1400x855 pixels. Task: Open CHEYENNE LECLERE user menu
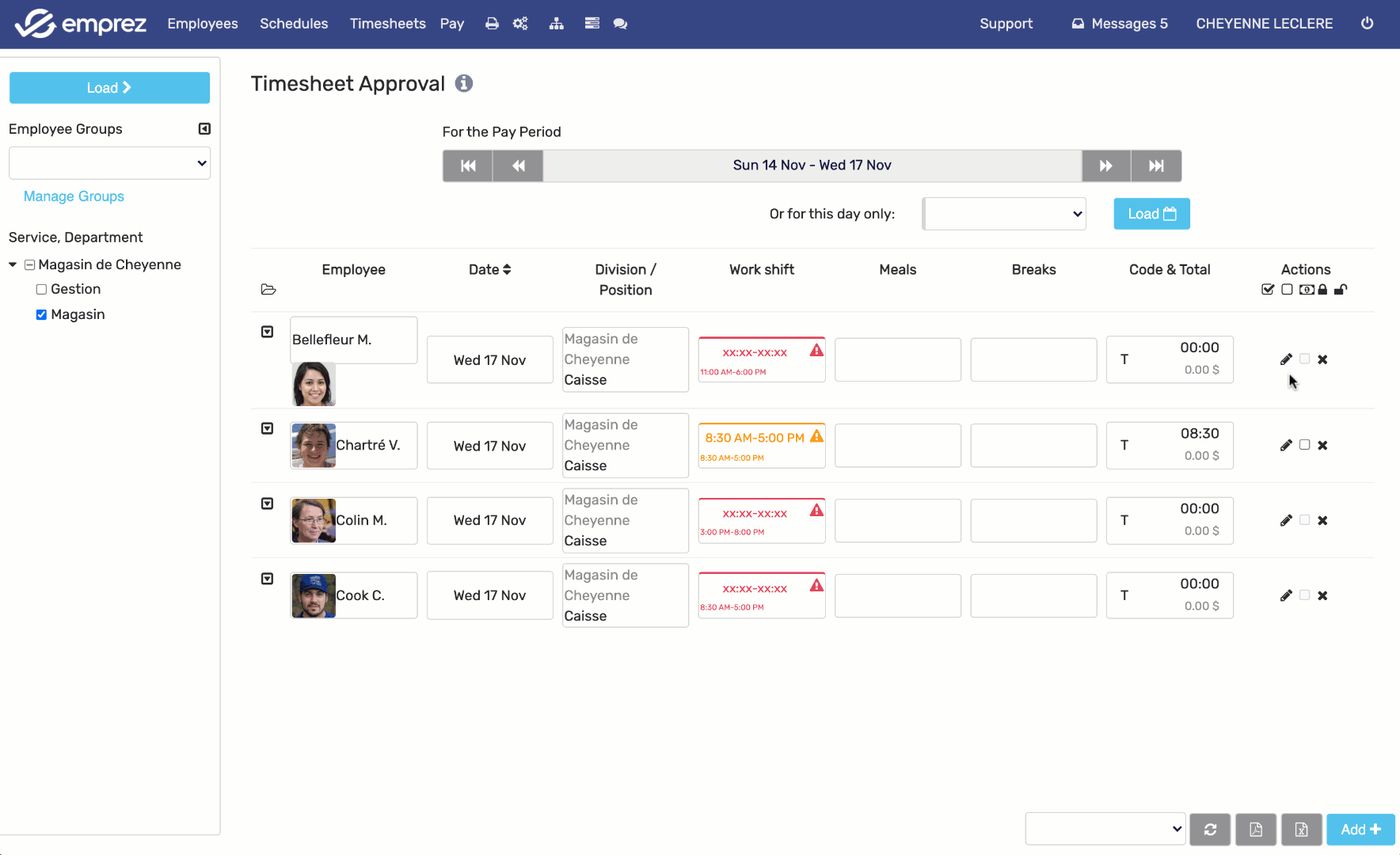point(1265,24)
